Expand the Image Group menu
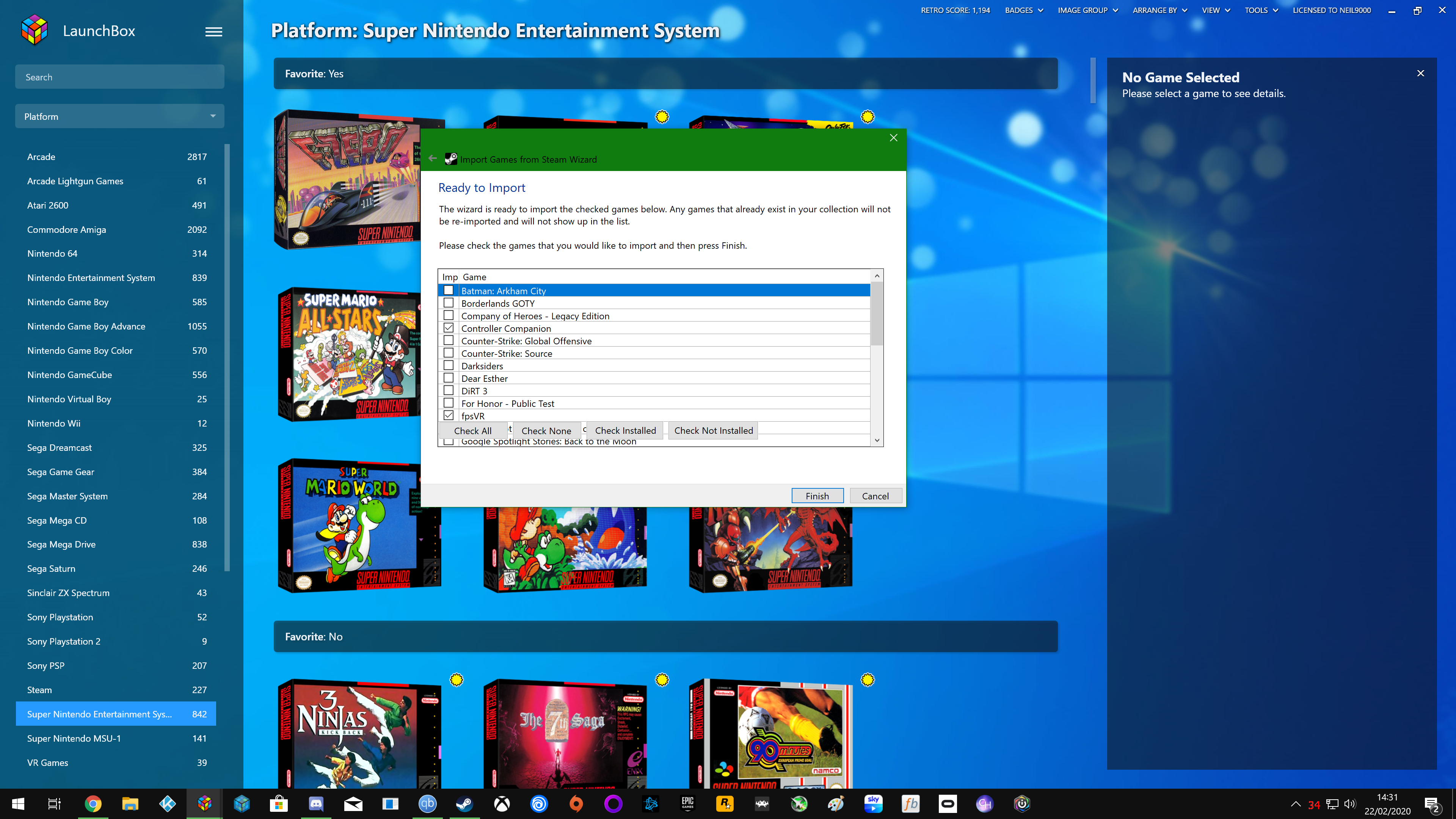This screenshot has width=1456, height=819. pos(1087,10)
